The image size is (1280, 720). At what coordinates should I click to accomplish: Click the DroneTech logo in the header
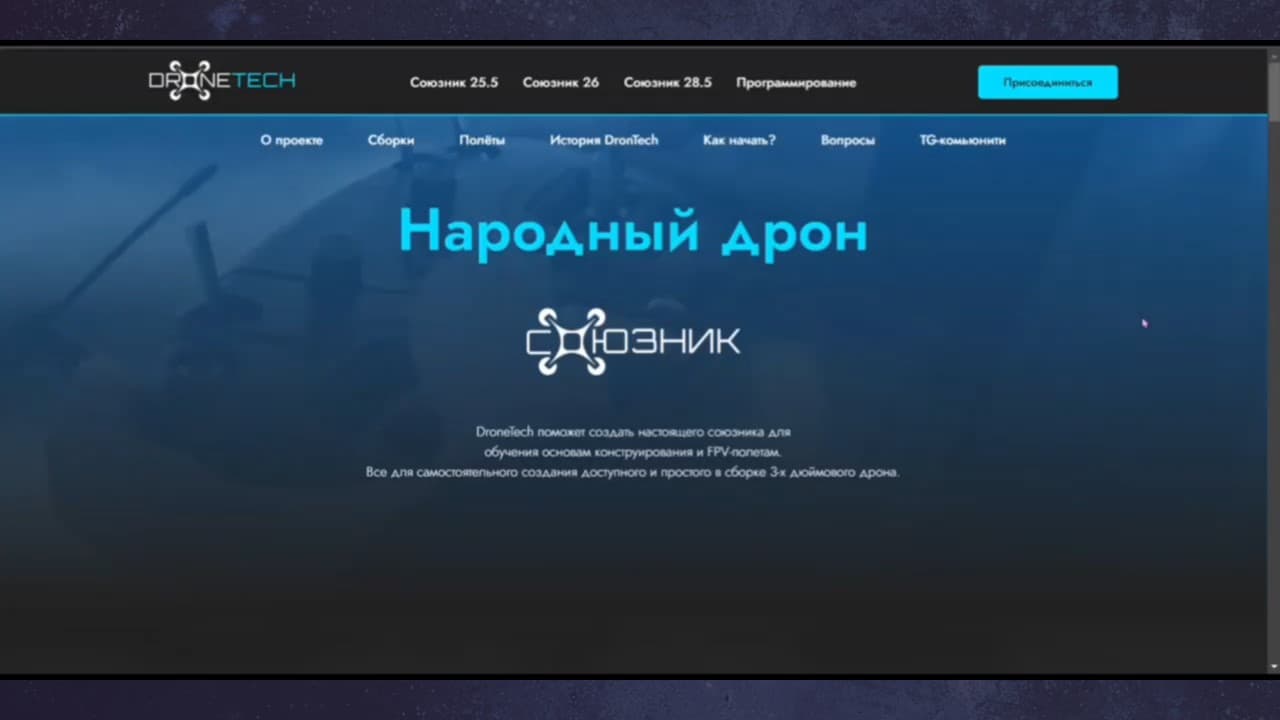(222, 81)
